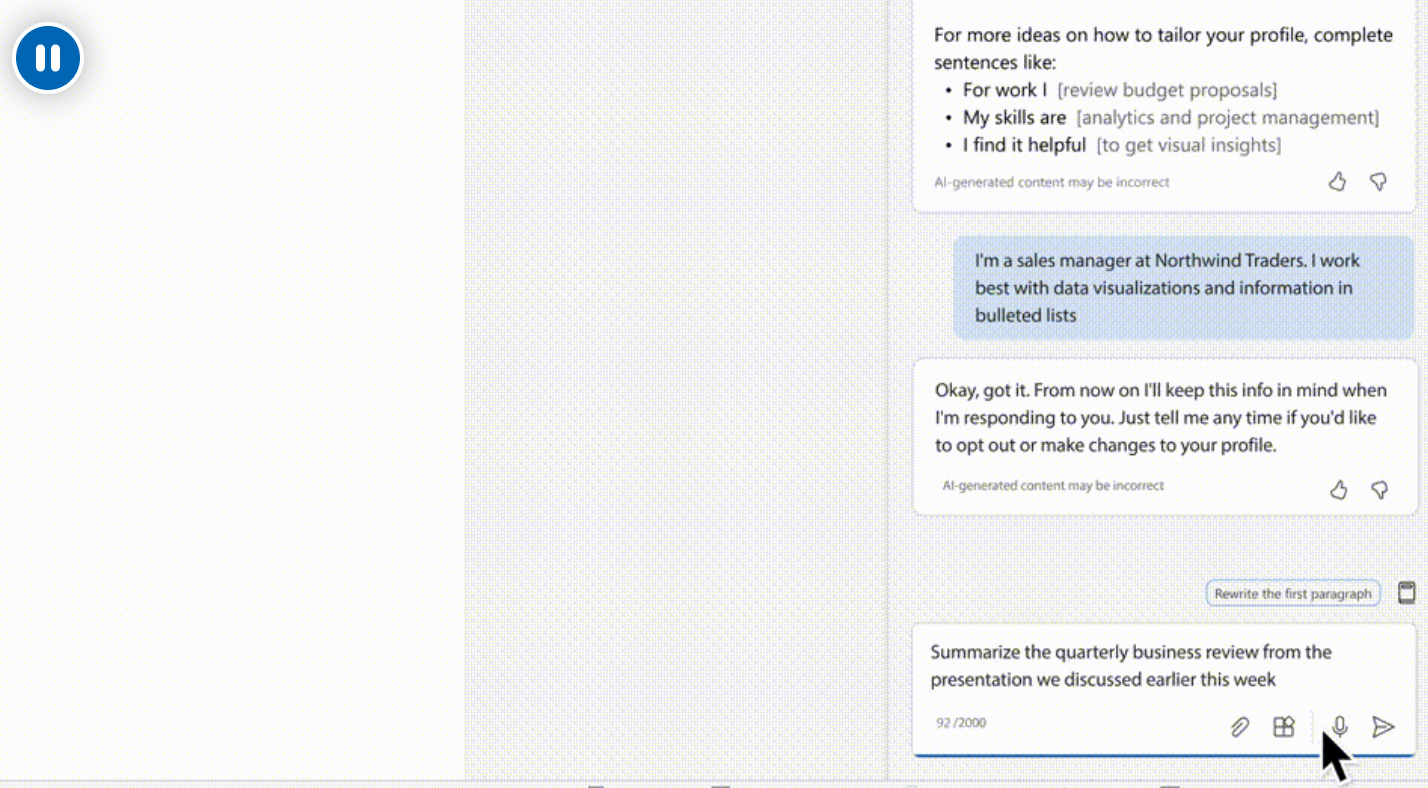Click the paperclip attach file icon
1428x788 pixels.
coord(1239,727)
